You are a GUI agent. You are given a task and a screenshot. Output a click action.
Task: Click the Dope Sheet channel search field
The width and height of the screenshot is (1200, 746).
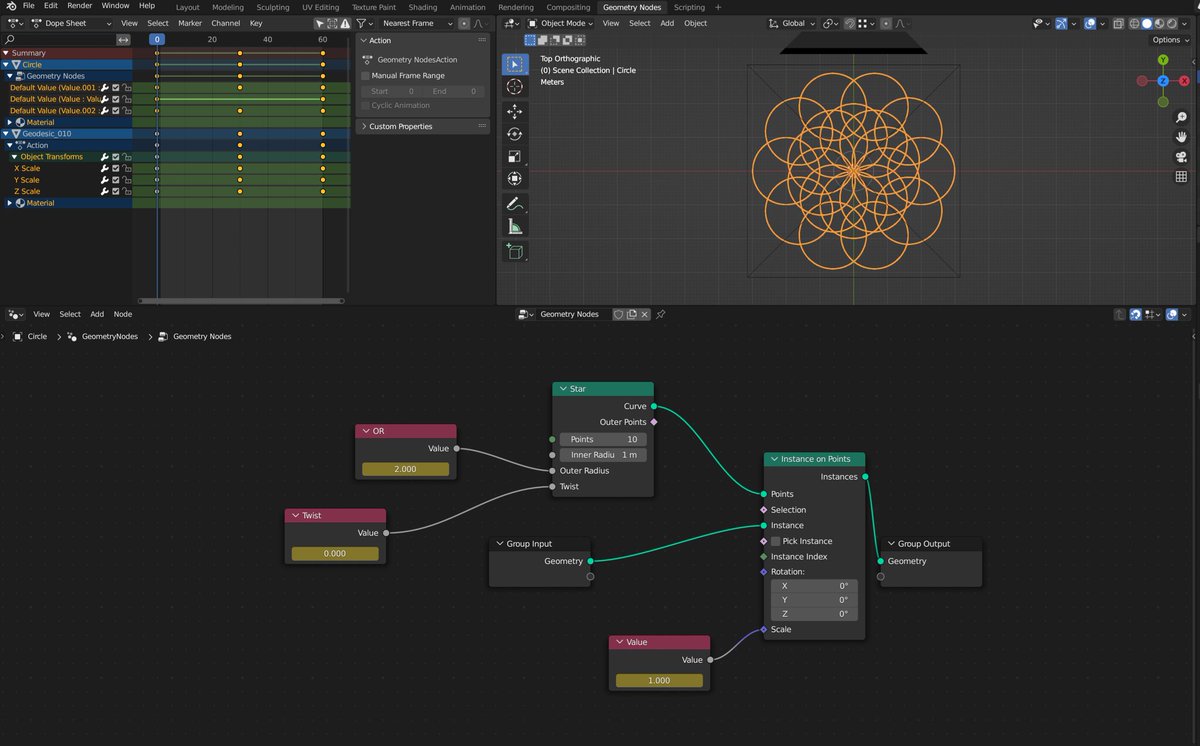58,39
